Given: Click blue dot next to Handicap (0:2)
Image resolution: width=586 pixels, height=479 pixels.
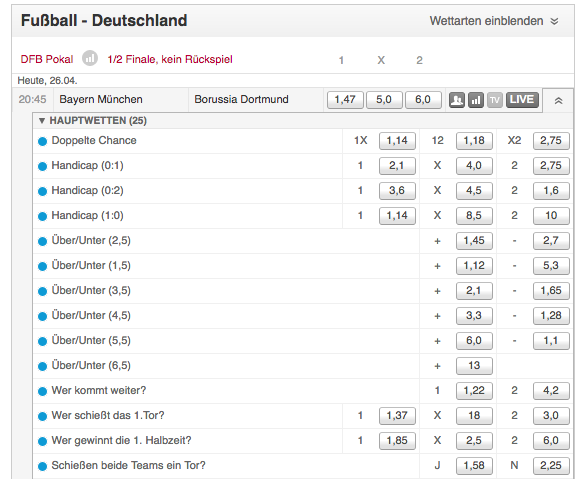Looking at the screenshot, I should tap(43, 191).
